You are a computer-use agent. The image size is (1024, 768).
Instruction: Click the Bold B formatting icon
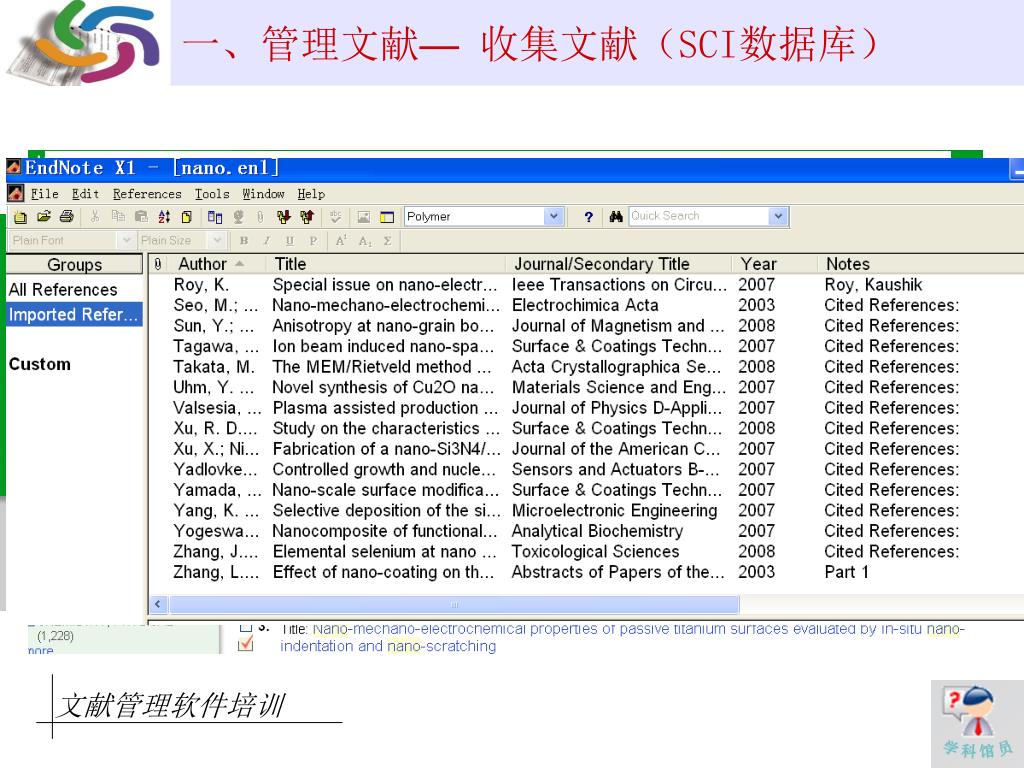pyautogui.click(x=244, y=241)
